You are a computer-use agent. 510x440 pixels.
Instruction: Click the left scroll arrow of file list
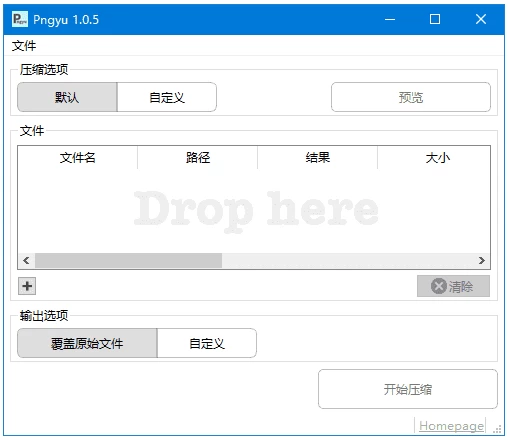26,260
